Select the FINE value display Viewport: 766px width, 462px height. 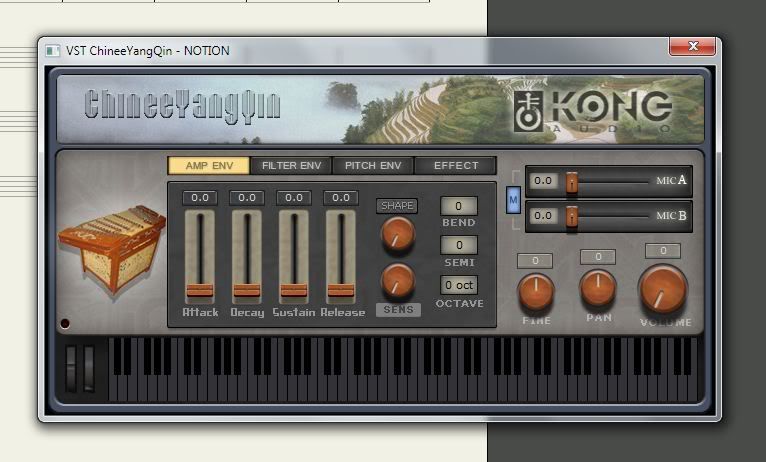pyautogui.click(x=535, y=261)
